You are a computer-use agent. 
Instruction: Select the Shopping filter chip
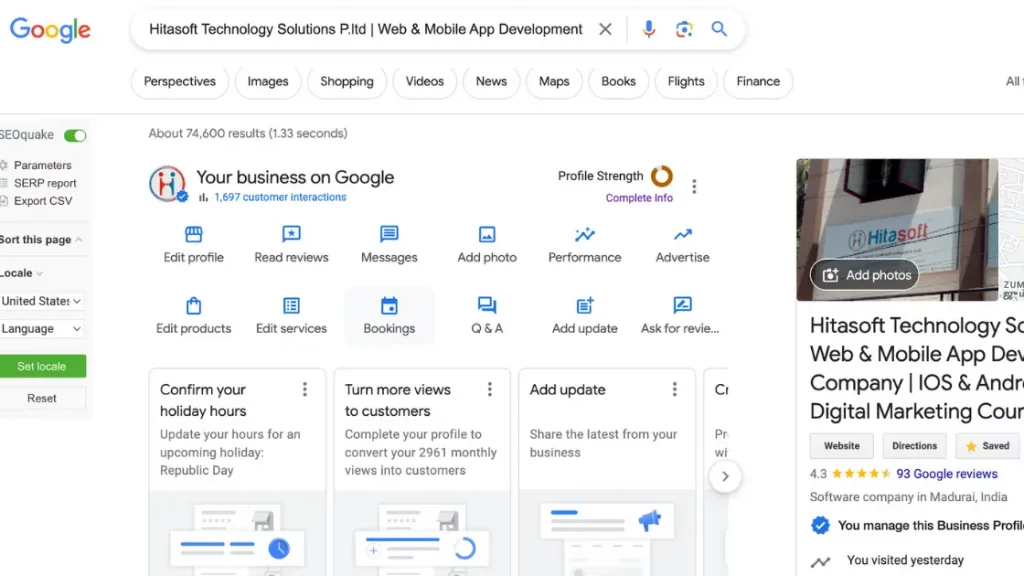[347, 82]
